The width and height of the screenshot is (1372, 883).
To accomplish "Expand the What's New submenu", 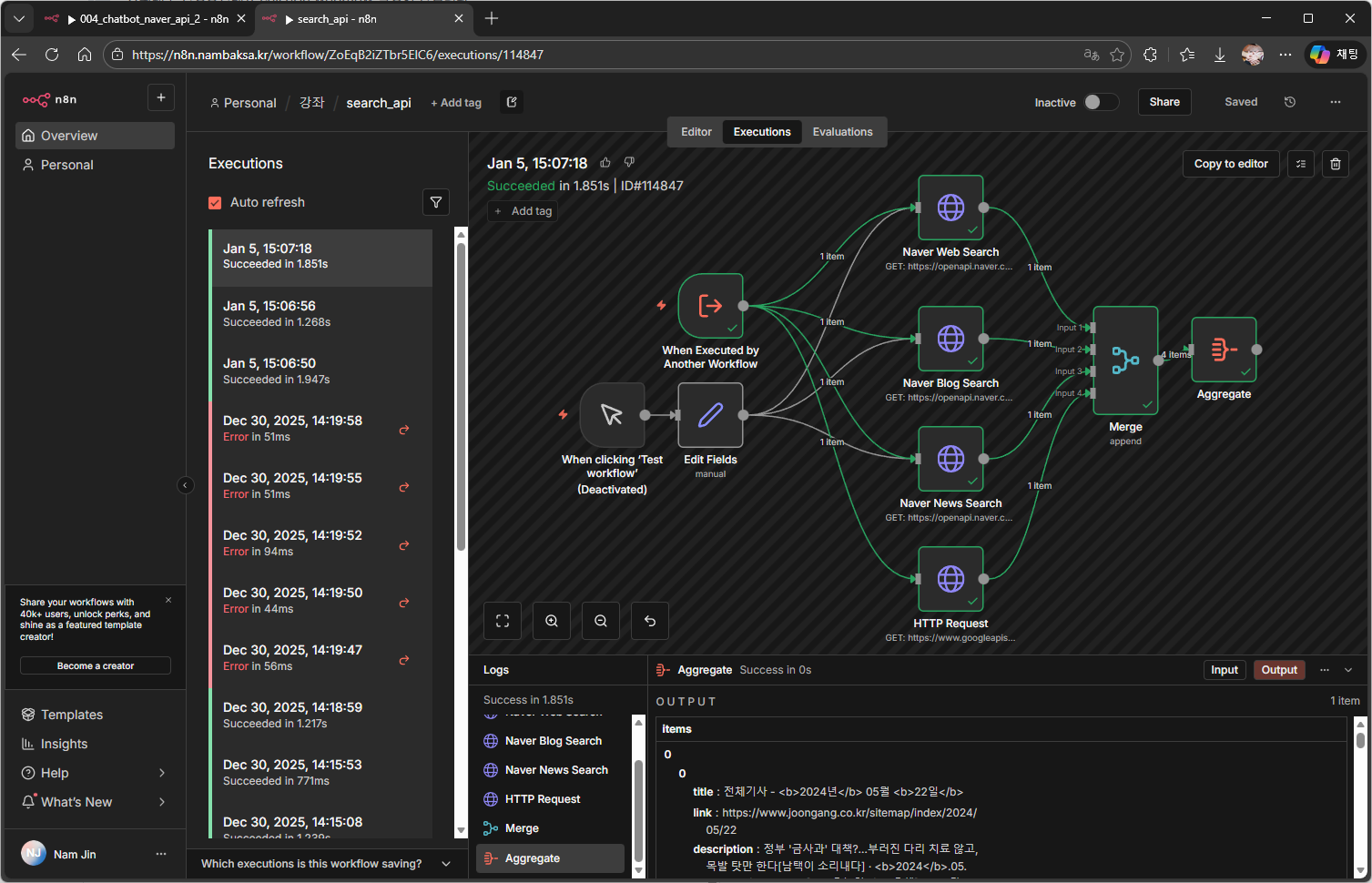I will (162, 802).
